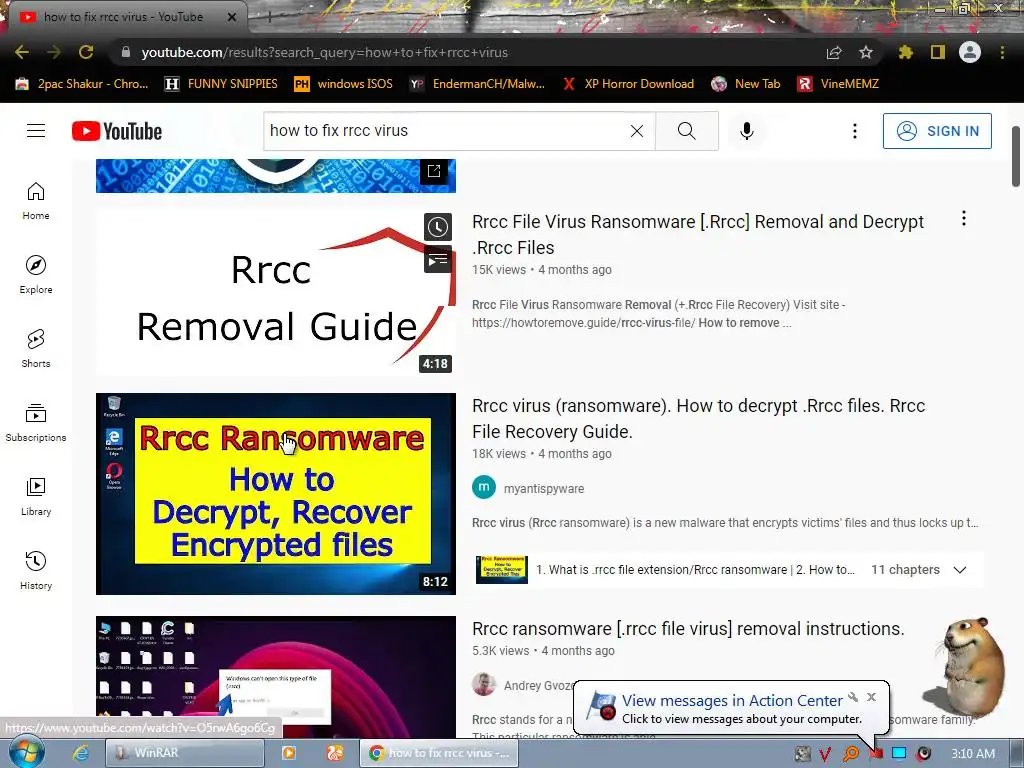Launch Internet Explorer from the taskbar
Screen dimensions: 1024x768
click(x=81, y=753)
